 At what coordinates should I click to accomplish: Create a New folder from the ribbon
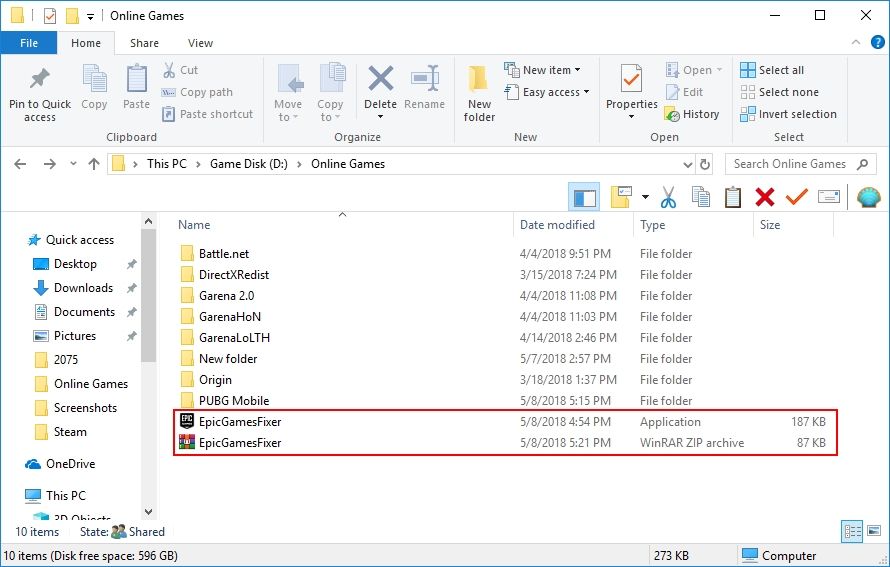pos(479,93)
